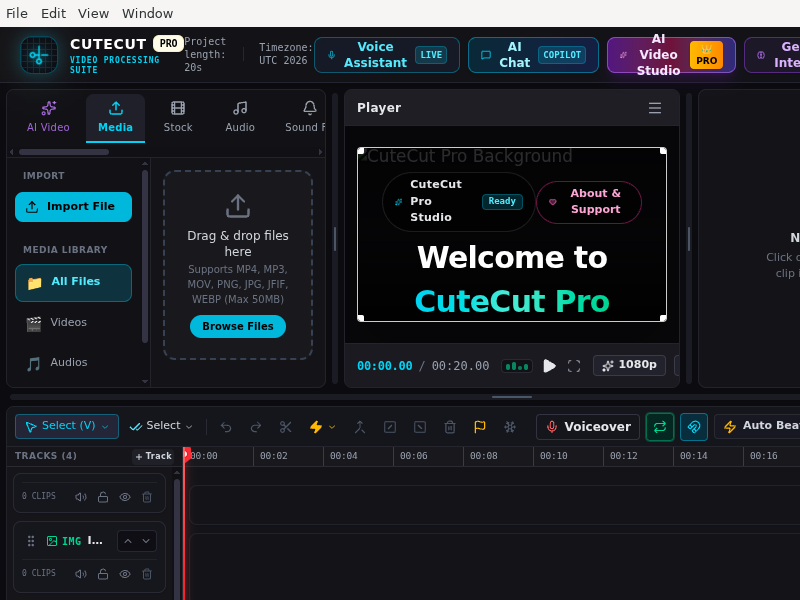Select the scissors split tool
Screen dimensions: 800x600
pyautogui.click(x=286, y=427)
